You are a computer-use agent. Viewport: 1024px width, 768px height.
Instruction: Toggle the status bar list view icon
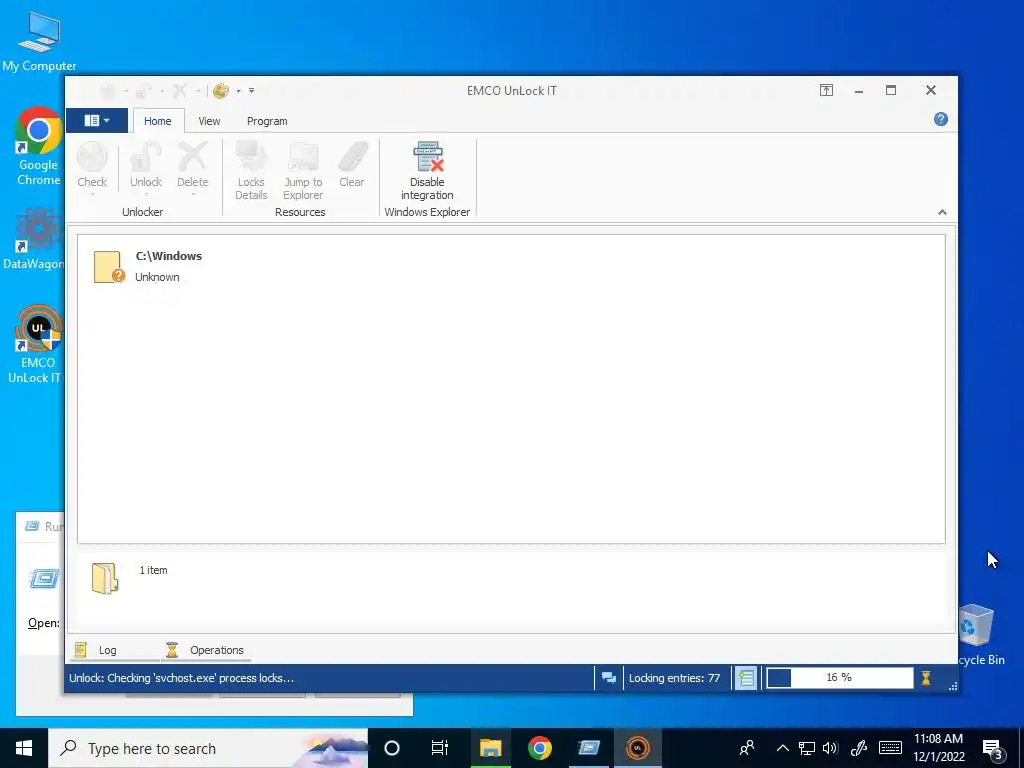coord(746,678)
